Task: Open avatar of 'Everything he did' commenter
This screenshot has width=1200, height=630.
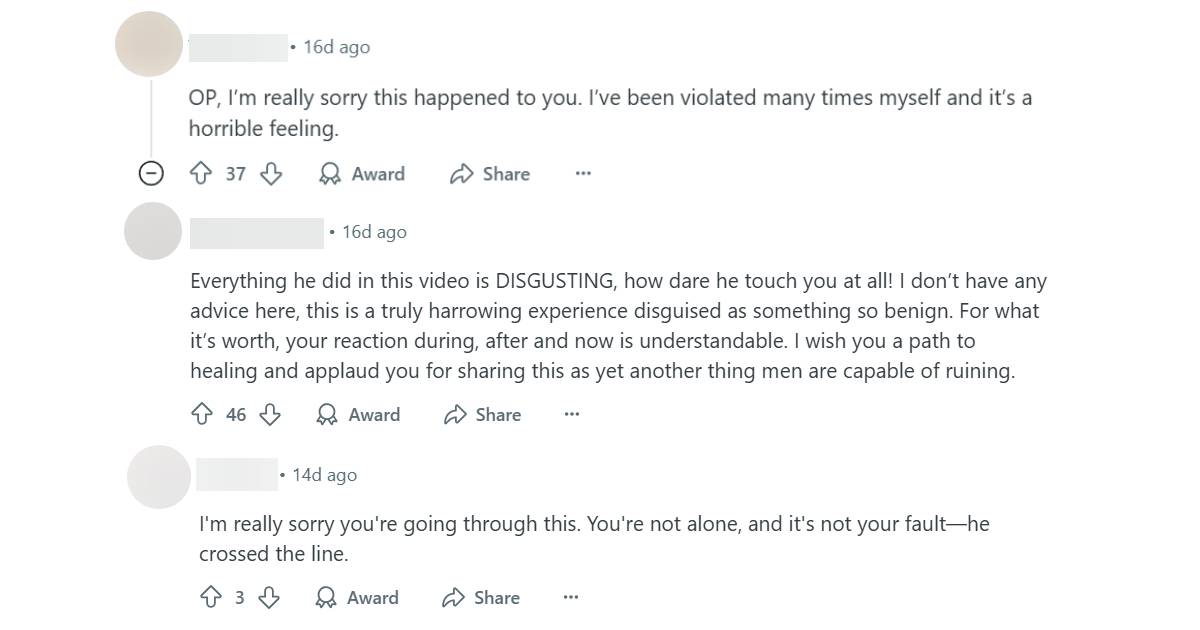Action: (x=153, y=231)
